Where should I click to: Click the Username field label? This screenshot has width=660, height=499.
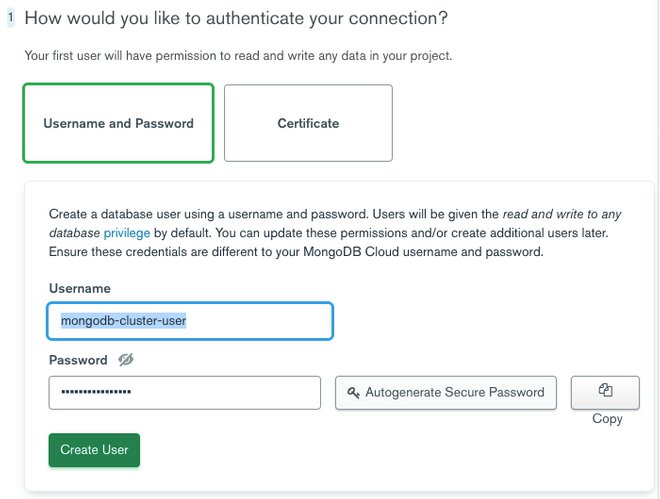78,288
